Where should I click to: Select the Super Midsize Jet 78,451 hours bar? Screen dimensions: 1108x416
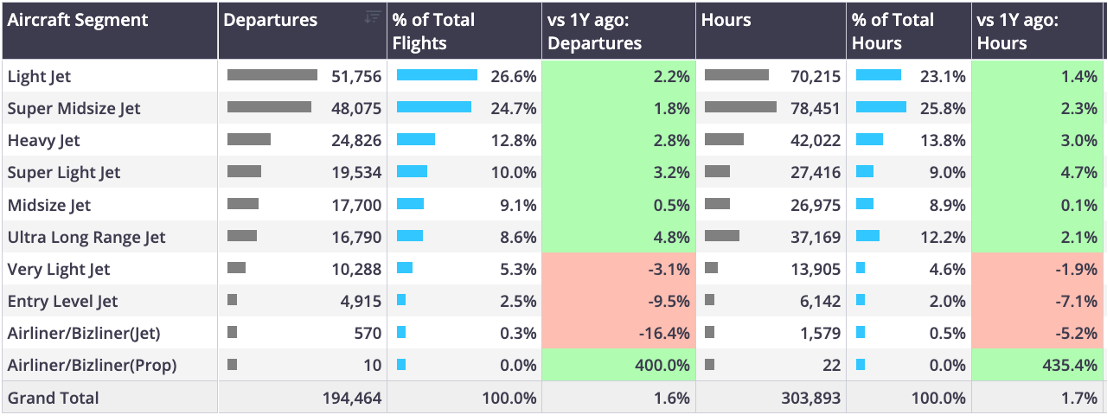coord(741,107)
